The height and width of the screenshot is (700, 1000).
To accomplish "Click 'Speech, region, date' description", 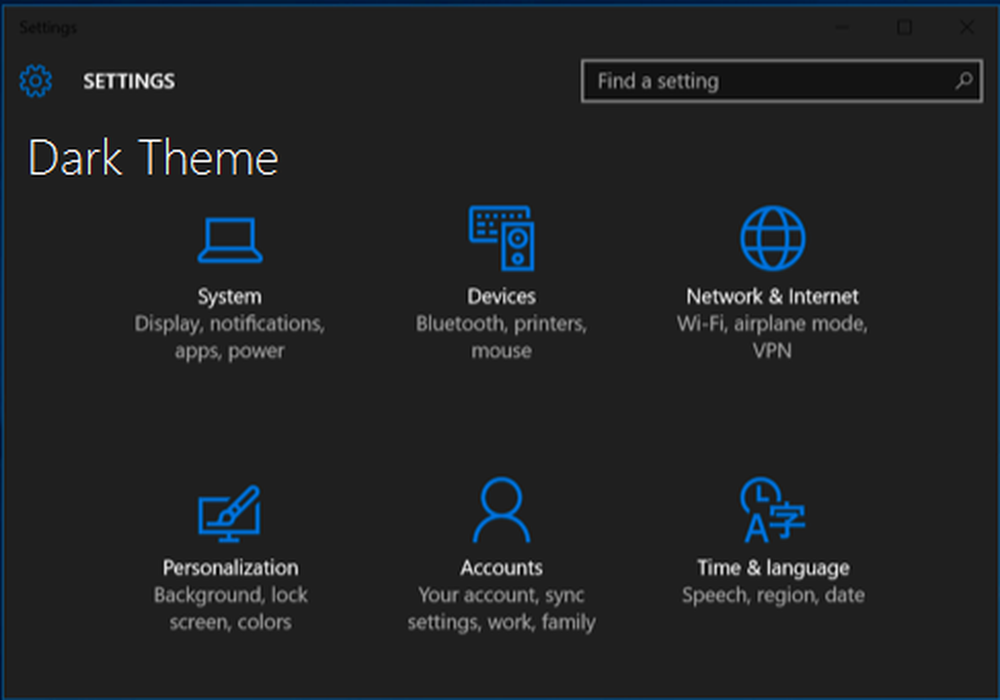I will coord(773,595).
